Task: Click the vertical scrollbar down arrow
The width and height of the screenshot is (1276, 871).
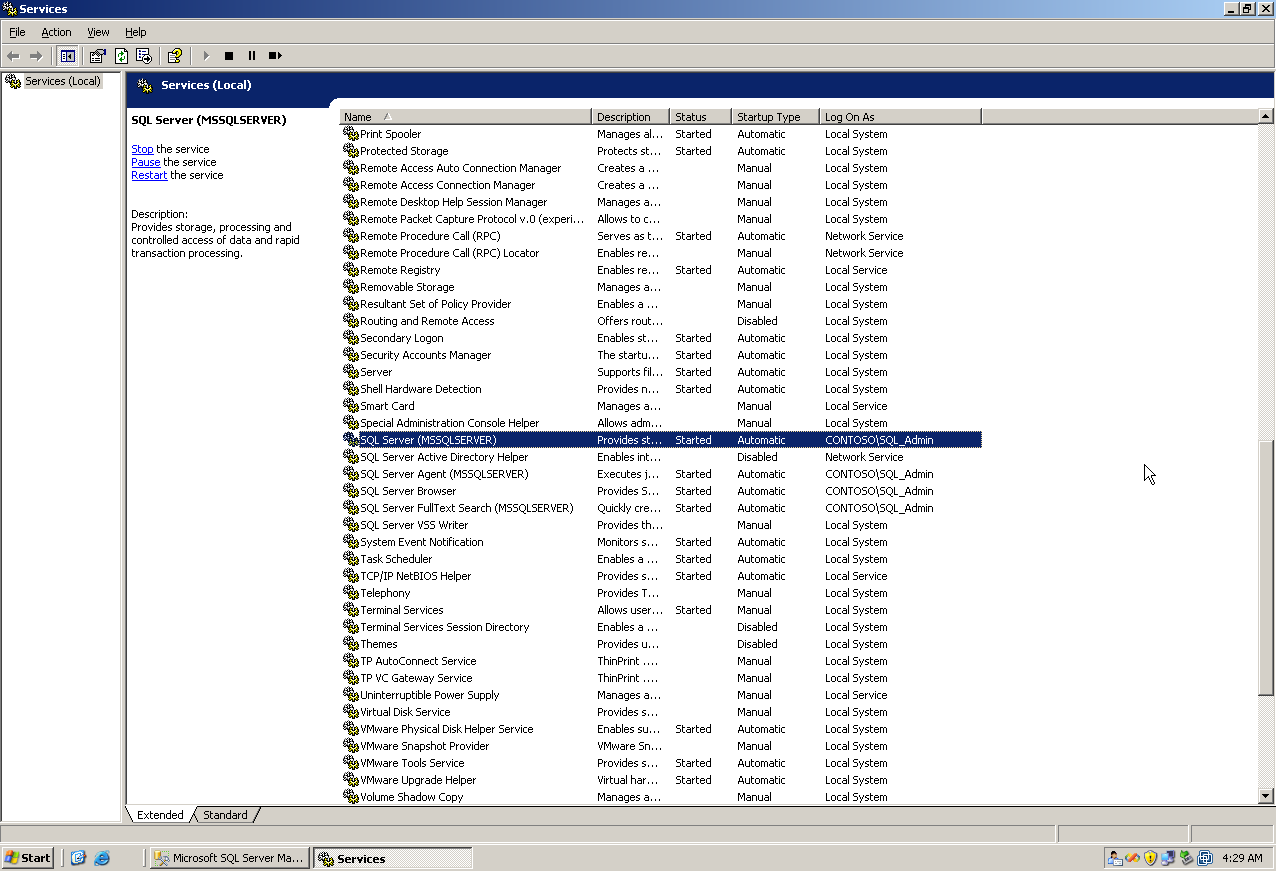Action: (1266, 796)
